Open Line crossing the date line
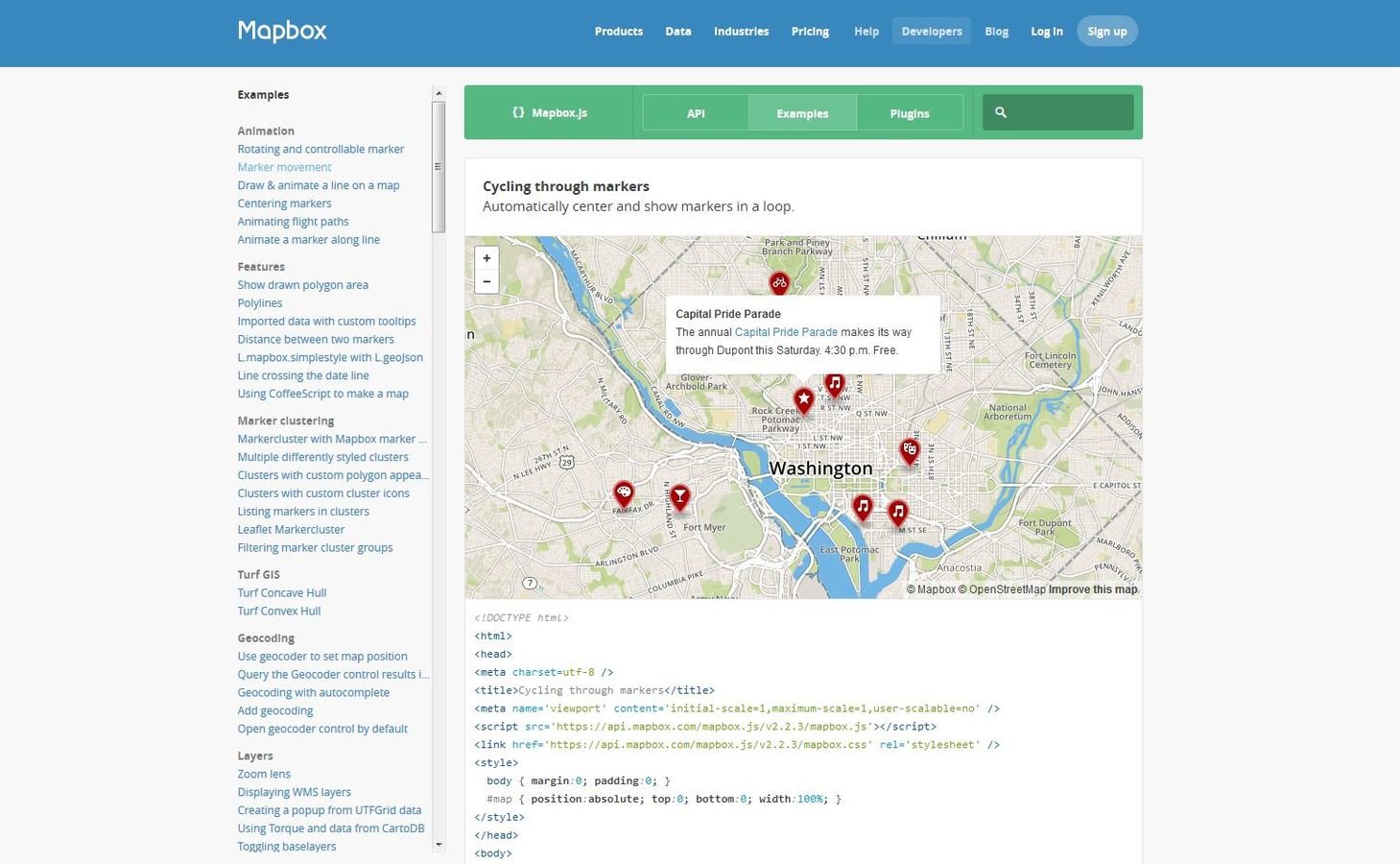The height and width of the screenshot is (864, 1400). pos(303,375)
